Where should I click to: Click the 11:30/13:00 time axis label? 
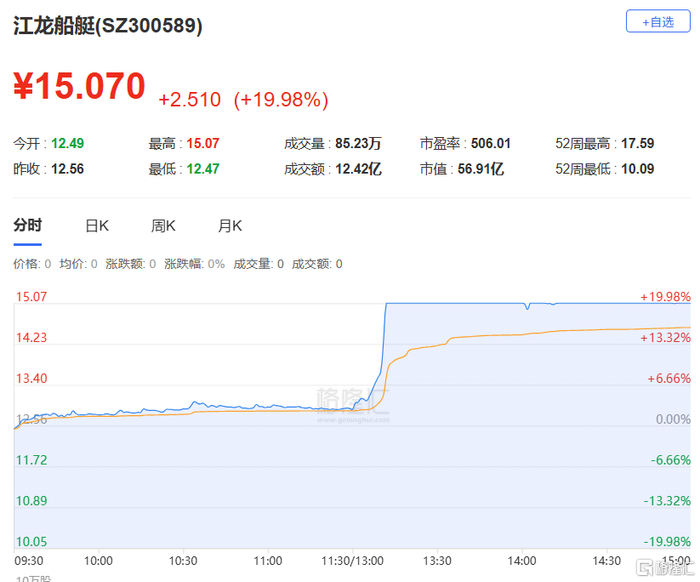(x=353, y=561)
